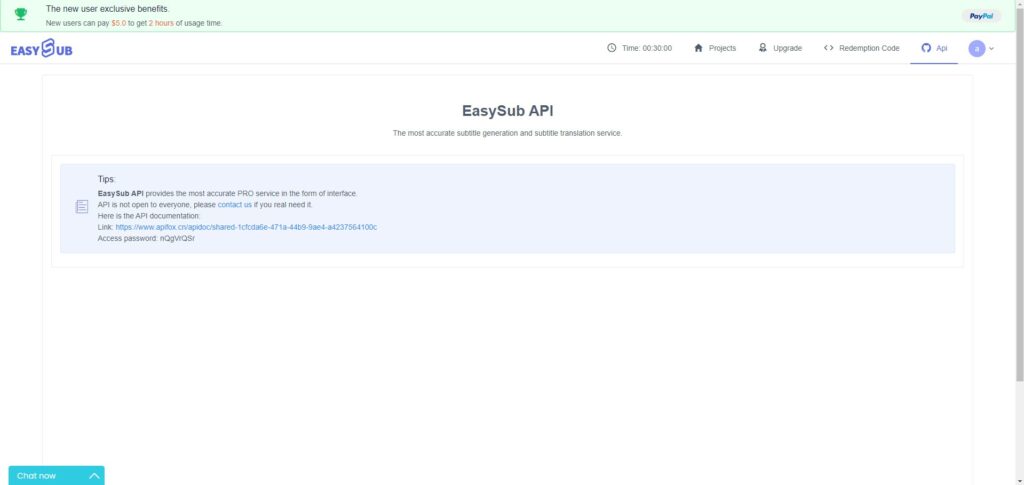Click the EasySub logo
This screenshot has height=485, width=1024.
click(41, 48)
